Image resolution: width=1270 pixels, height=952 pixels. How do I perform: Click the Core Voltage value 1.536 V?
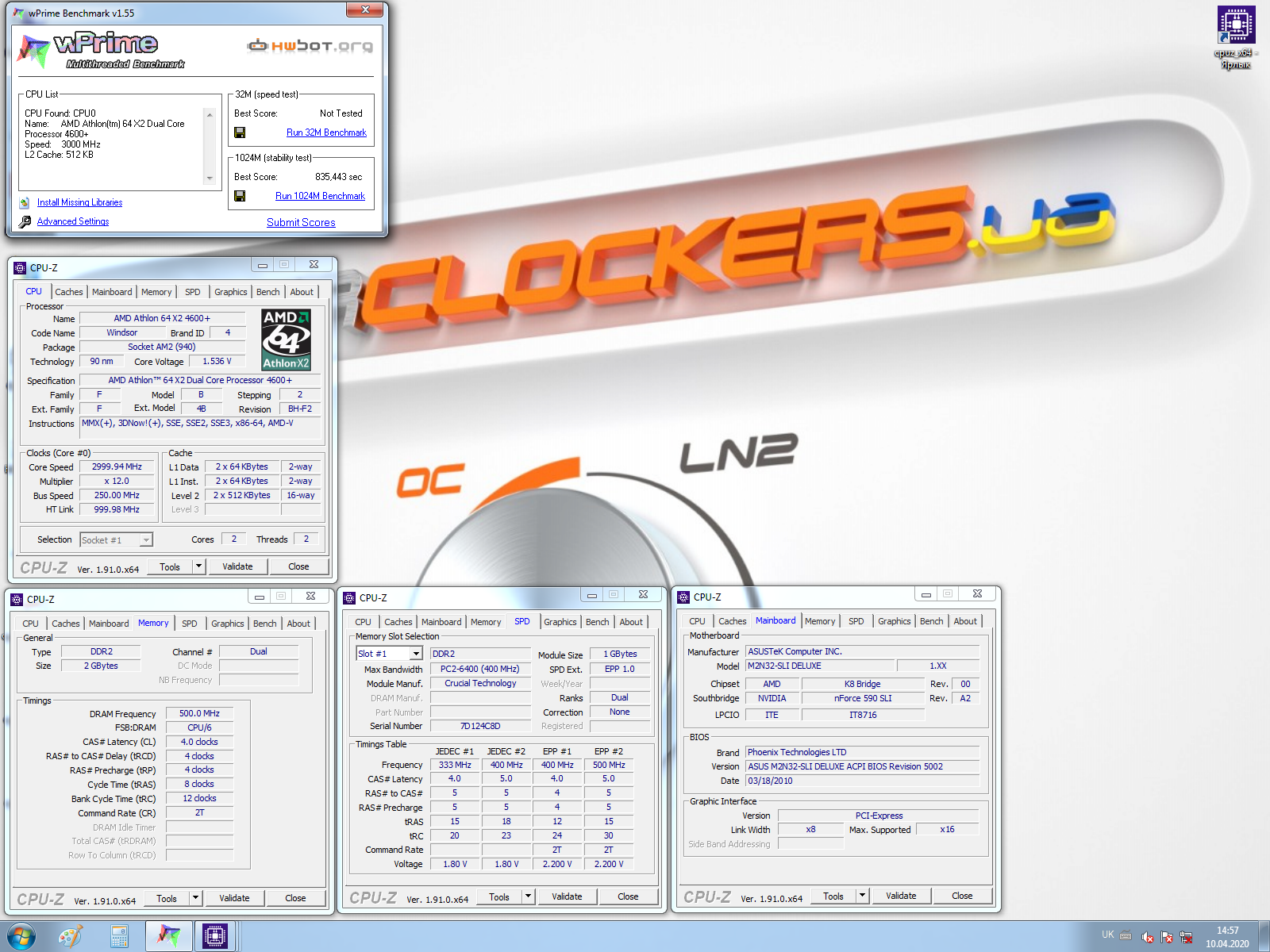217,361
